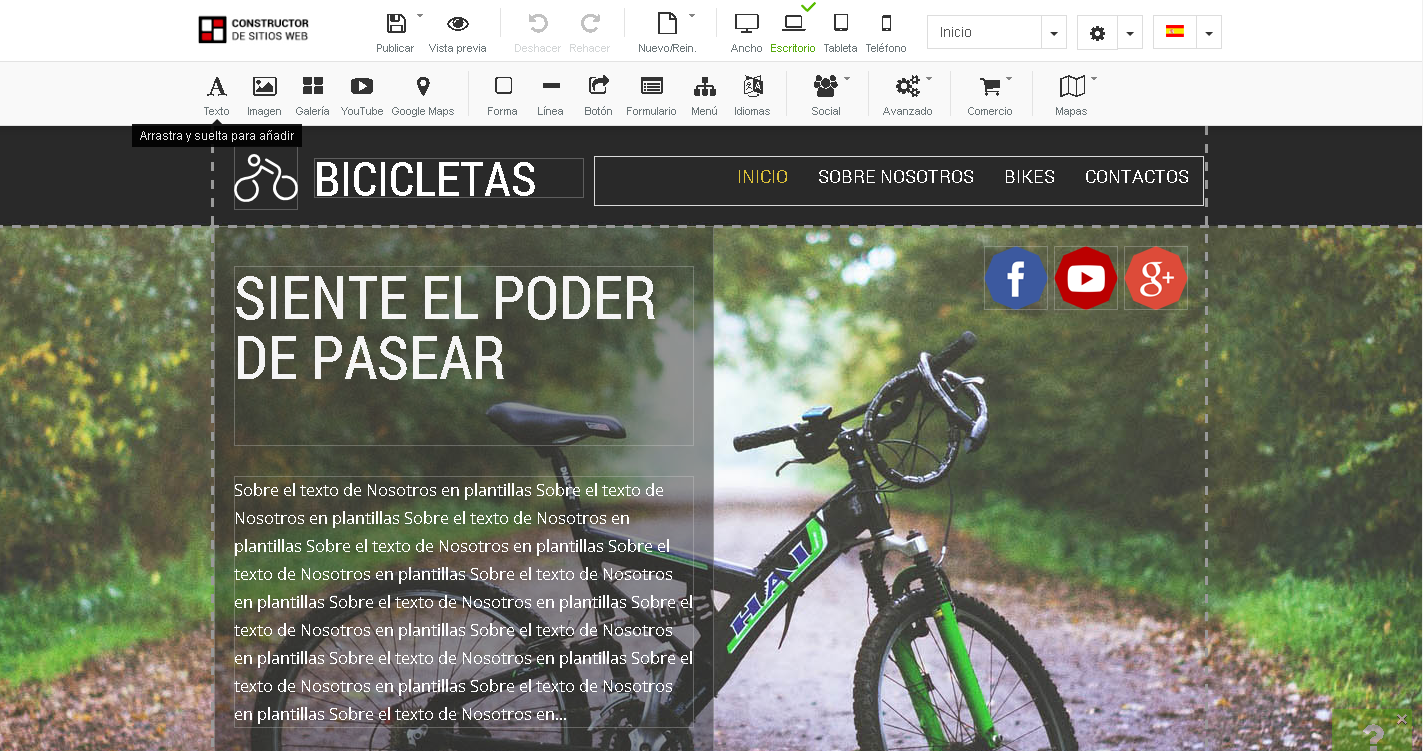Switch to Tableta tablet view
The width and height of the screenshot is (1423, 751).
tap(841, 24)
